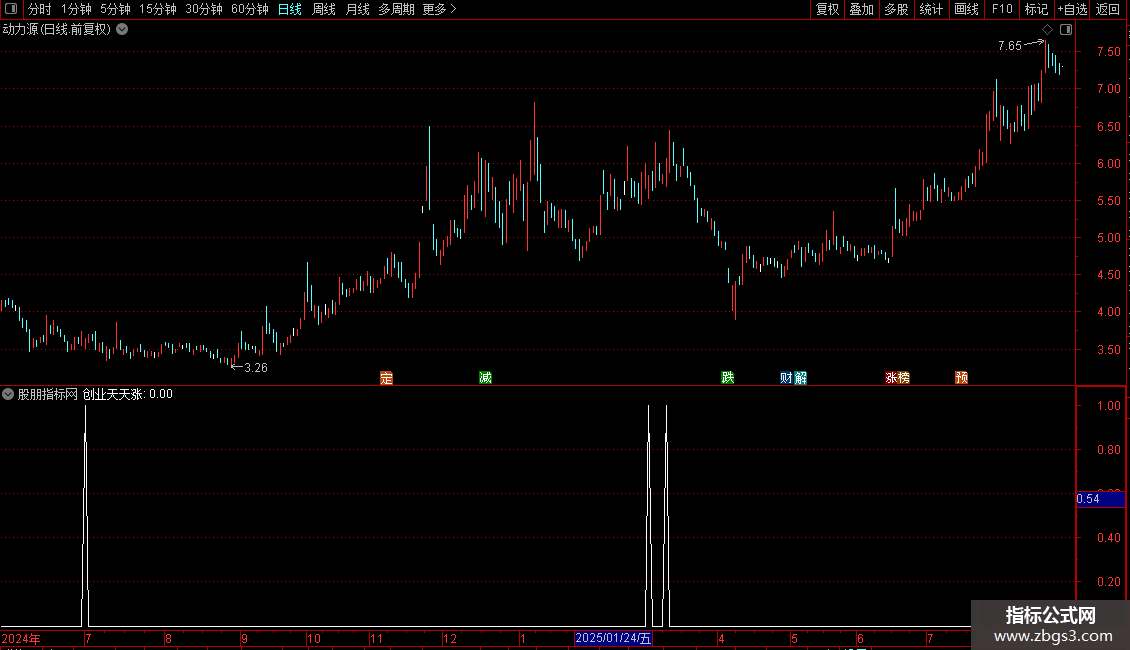This screenshot has width=1130, height=650.
Task: Switch to 月线 monthly chart
Action: pyautogui.click(x=357, y=9)
